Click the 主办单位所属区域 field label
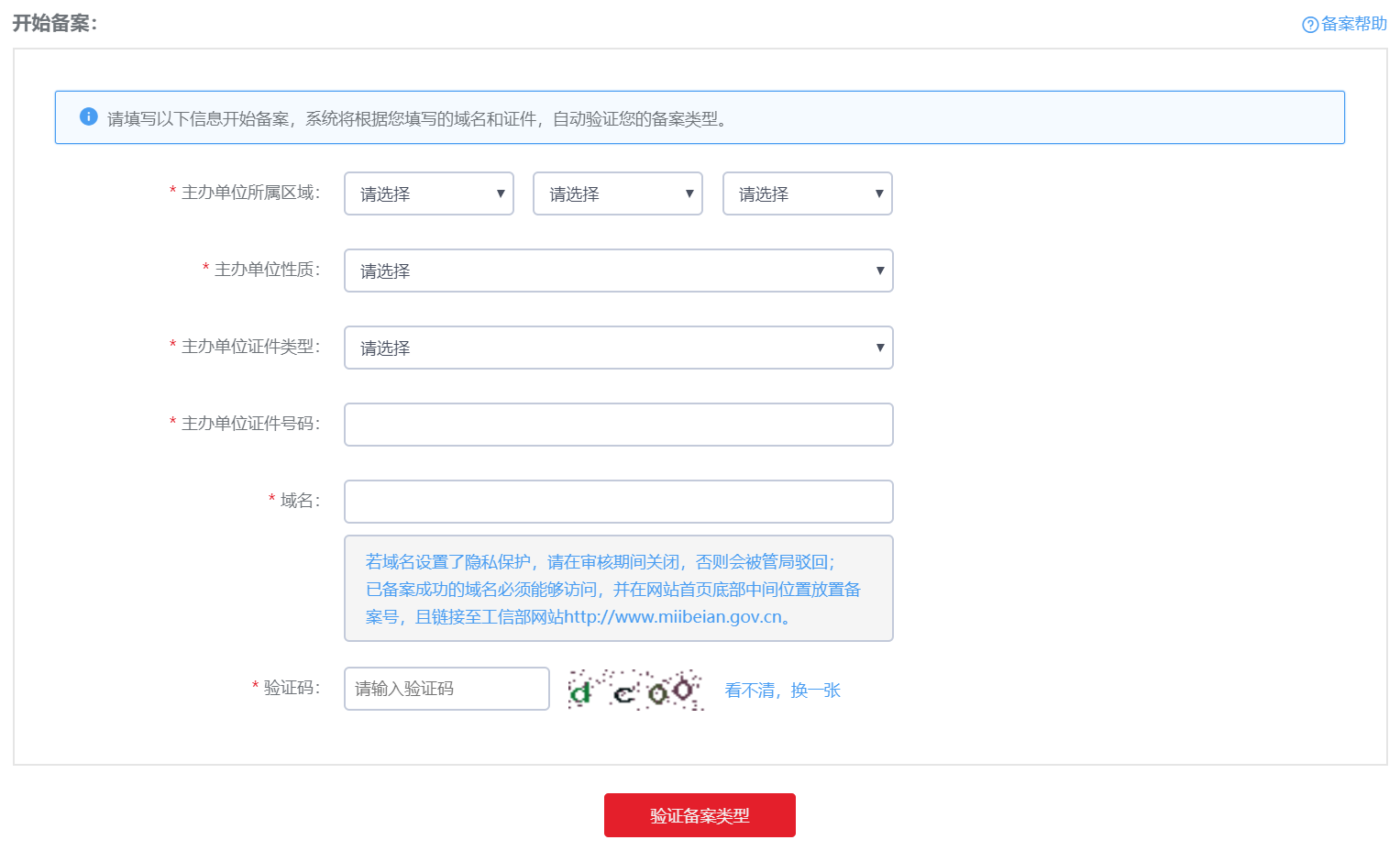The width and height of the screenshot is (1400, 862). (249, 193)
